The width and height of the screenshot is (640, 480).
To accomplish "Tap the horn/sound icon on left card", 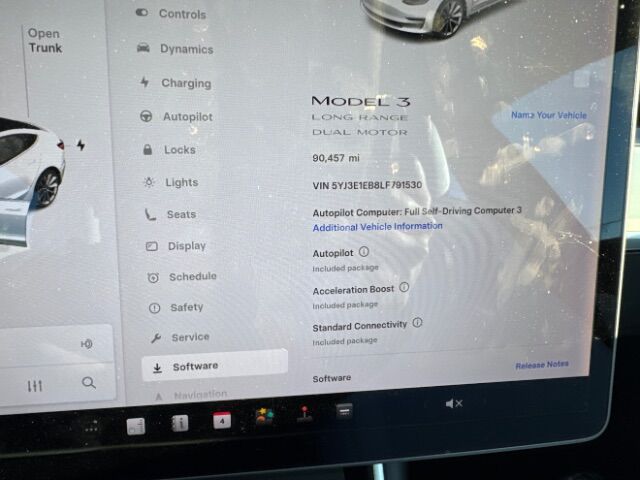I will [87, 344].
